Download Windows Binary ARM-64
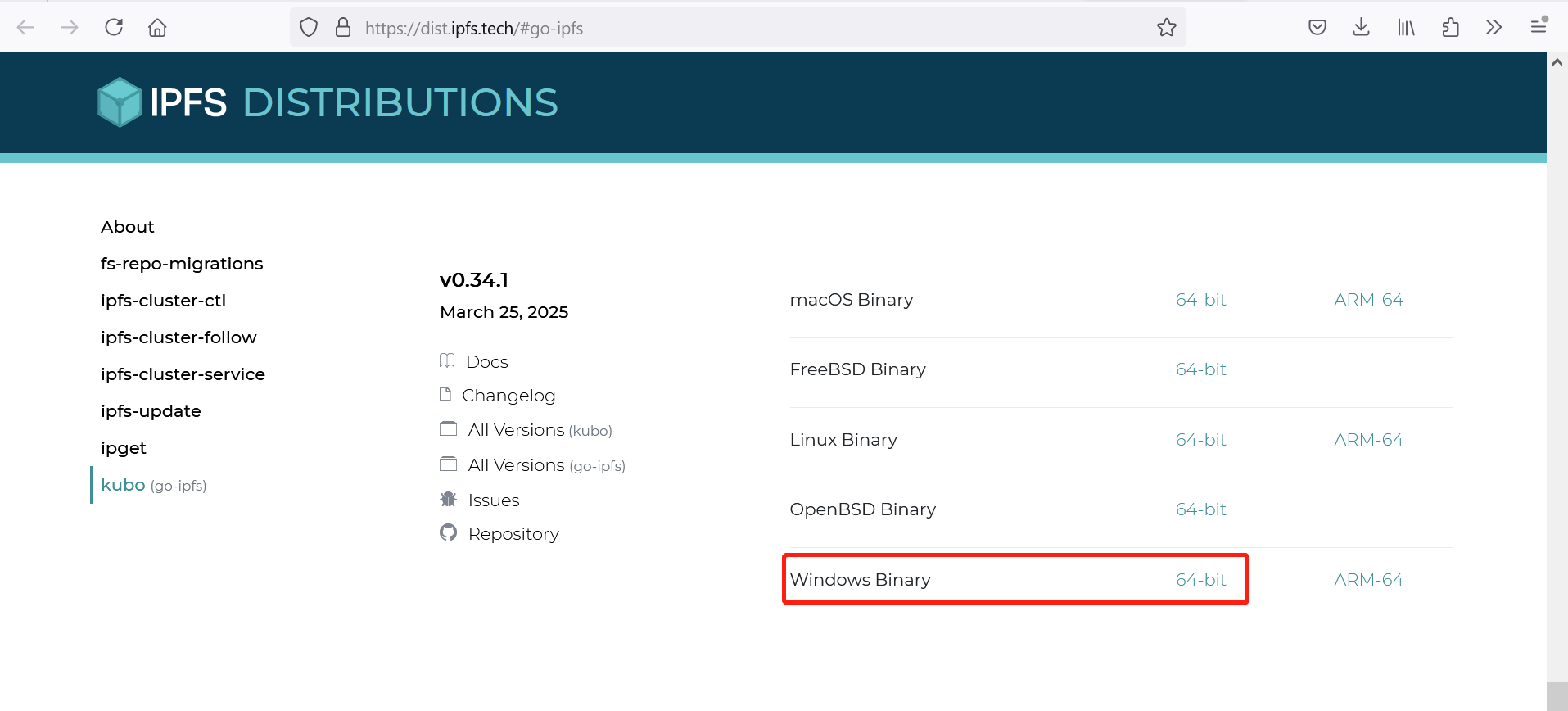1568x711 pixels. [1368, 580]
